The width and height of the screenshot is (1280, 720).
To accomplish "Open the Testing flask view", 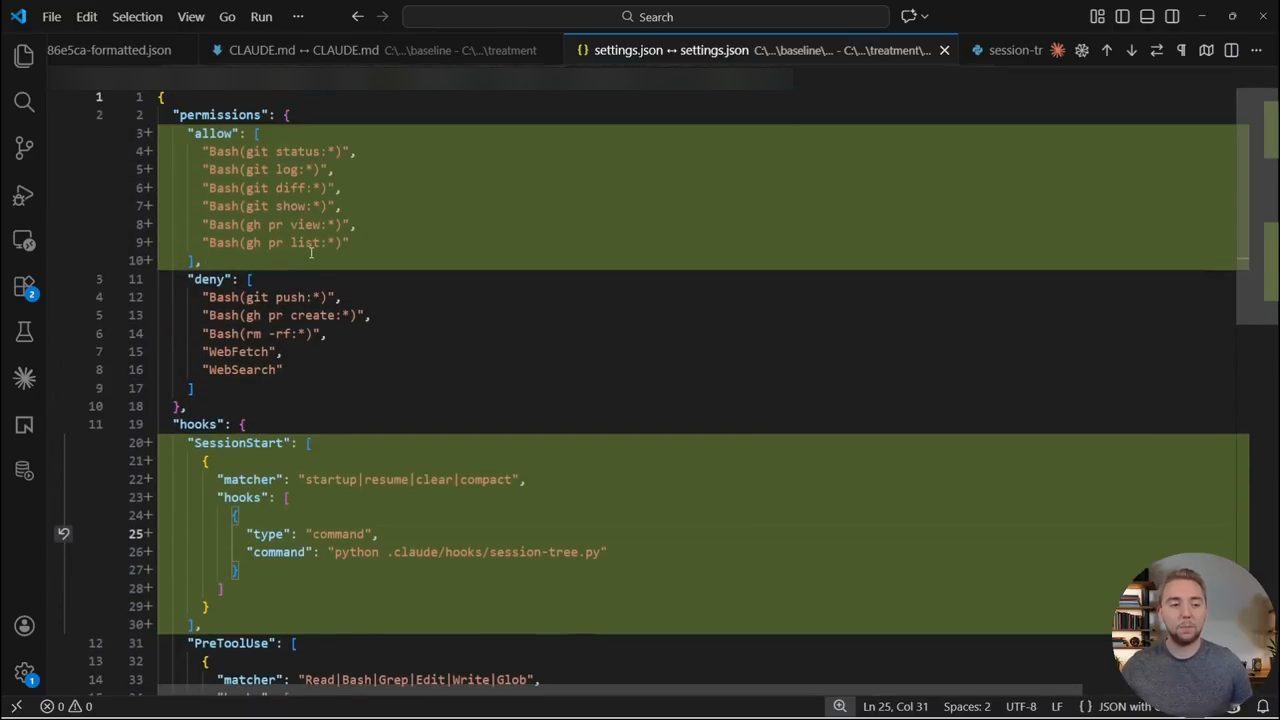I will coord(24,332).
